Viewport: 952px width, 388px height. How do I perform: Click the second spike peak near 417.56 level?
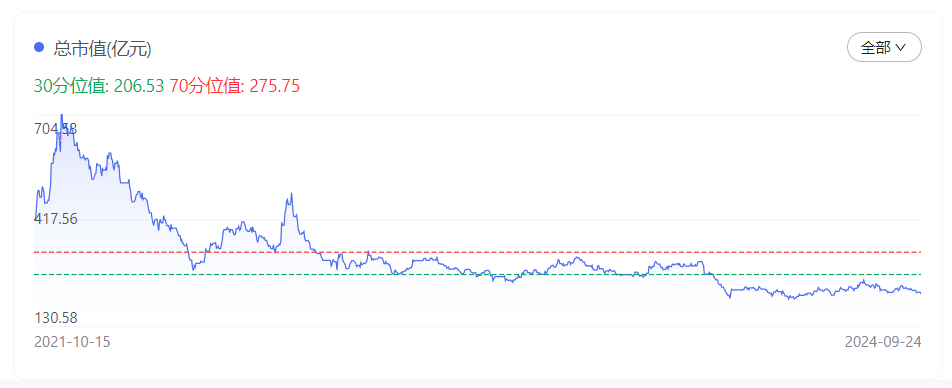click(291, 194)
